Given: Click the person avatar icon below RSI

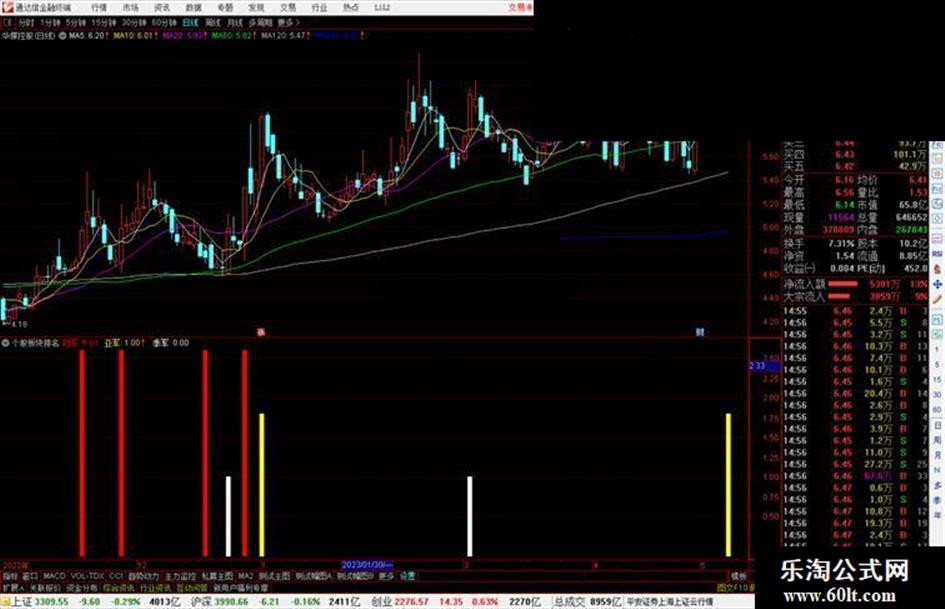Looking at the screenshot, I should coord(937,270).
